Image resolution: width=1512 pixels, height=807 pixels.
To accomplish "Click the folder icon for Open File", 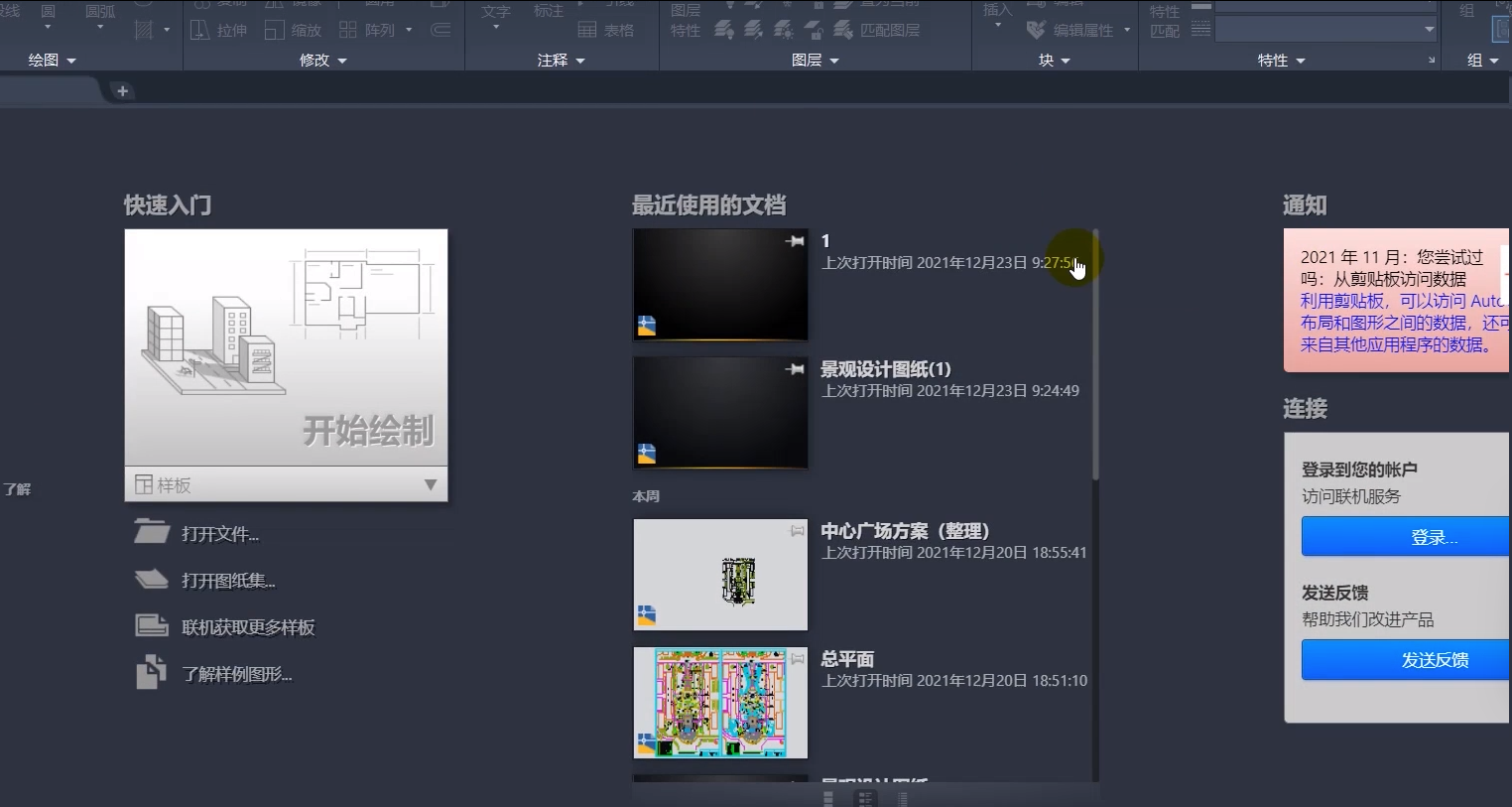I will [152, 532].
